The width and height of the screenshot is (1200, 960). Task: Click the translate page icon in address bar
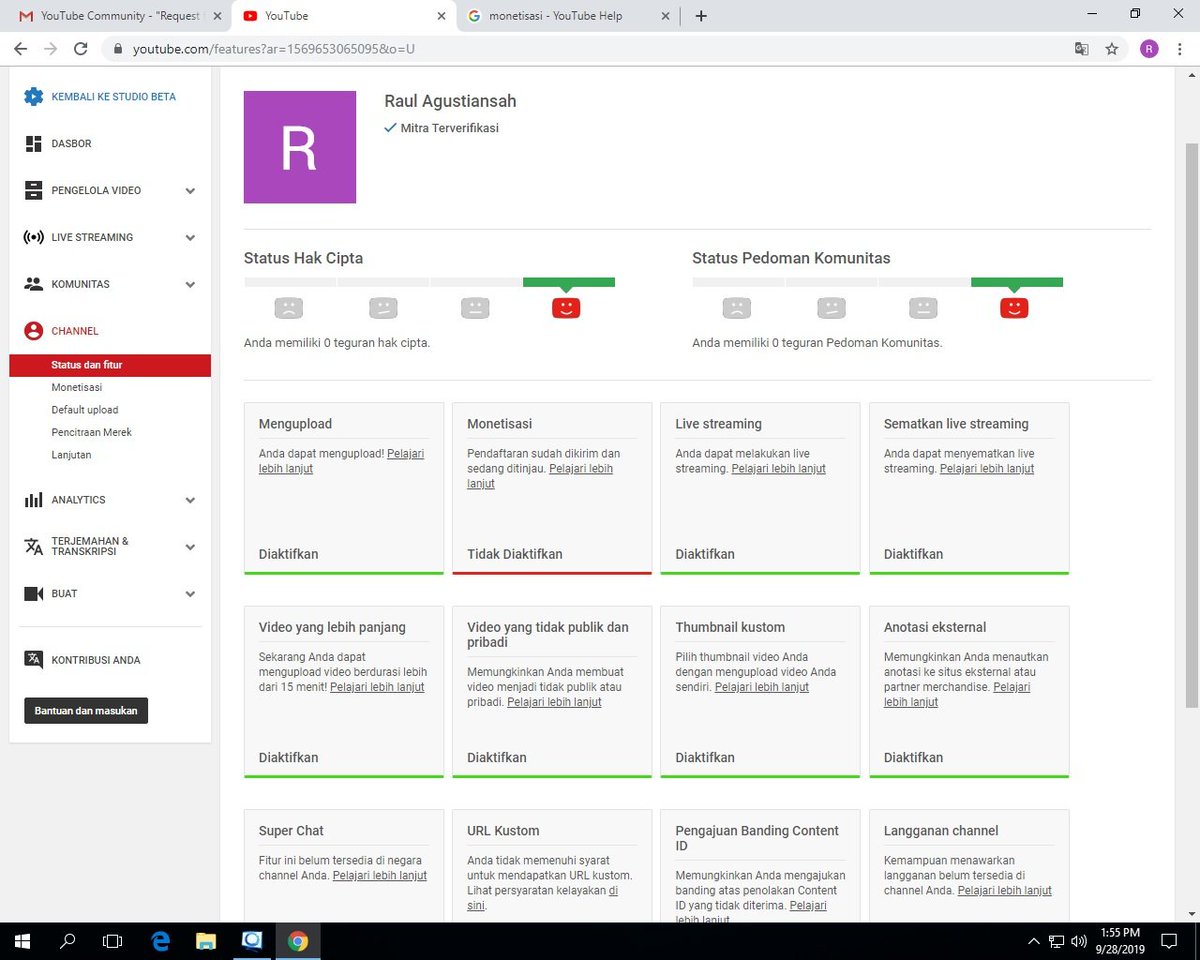coord(1081,48)
